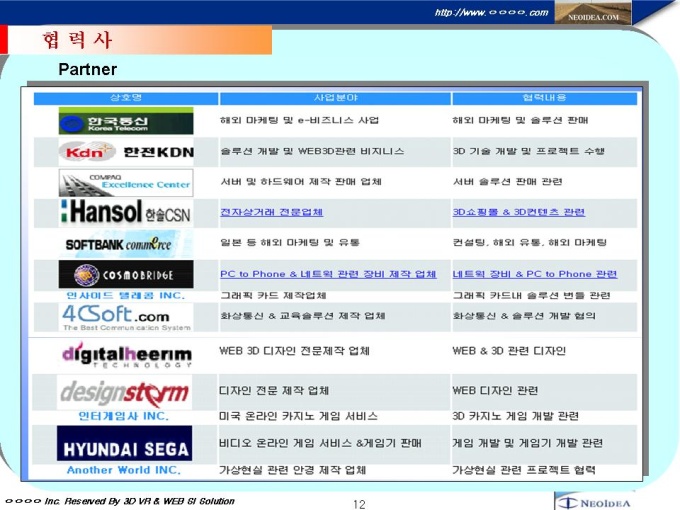Screen dimensions: 680x510
Task: Open the PC to Phone 장비 제작 업체 link
Action: (x=328, y=274)
